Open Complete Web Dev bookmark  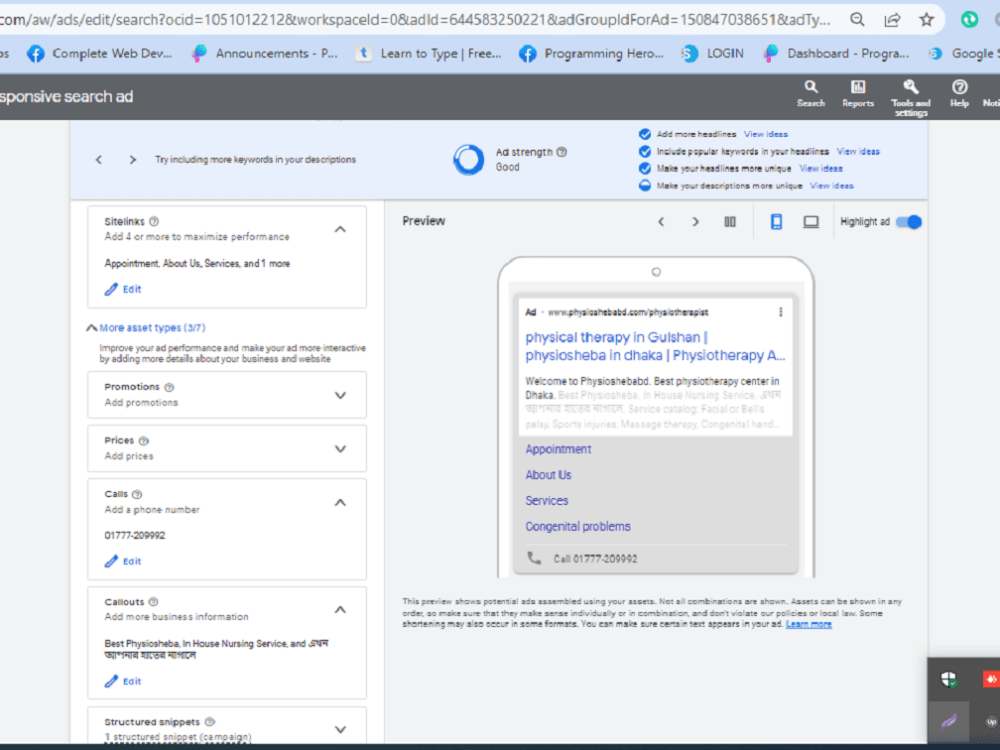(x=100, y=54)
